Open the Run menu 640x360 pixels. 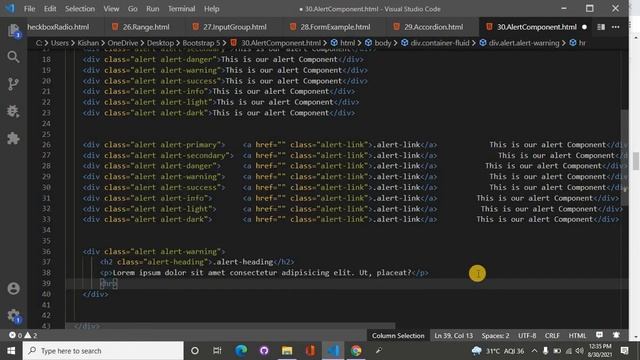[153, 9]
